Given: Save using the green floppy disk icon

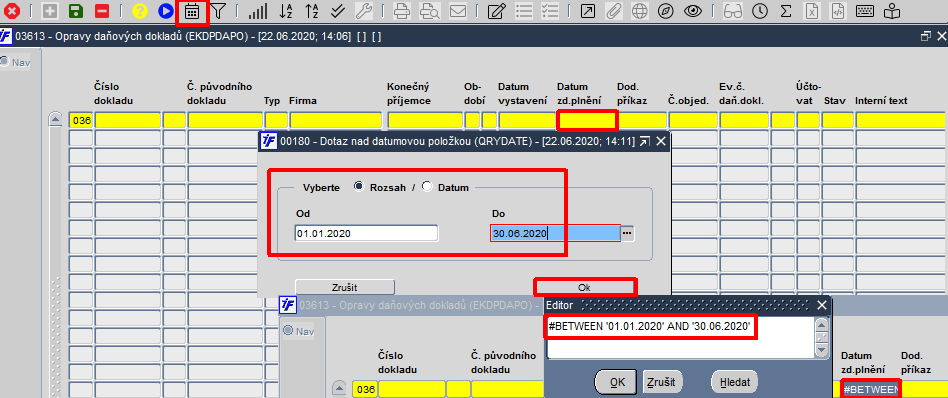Looking at the screenshot, I should (75, 11).
